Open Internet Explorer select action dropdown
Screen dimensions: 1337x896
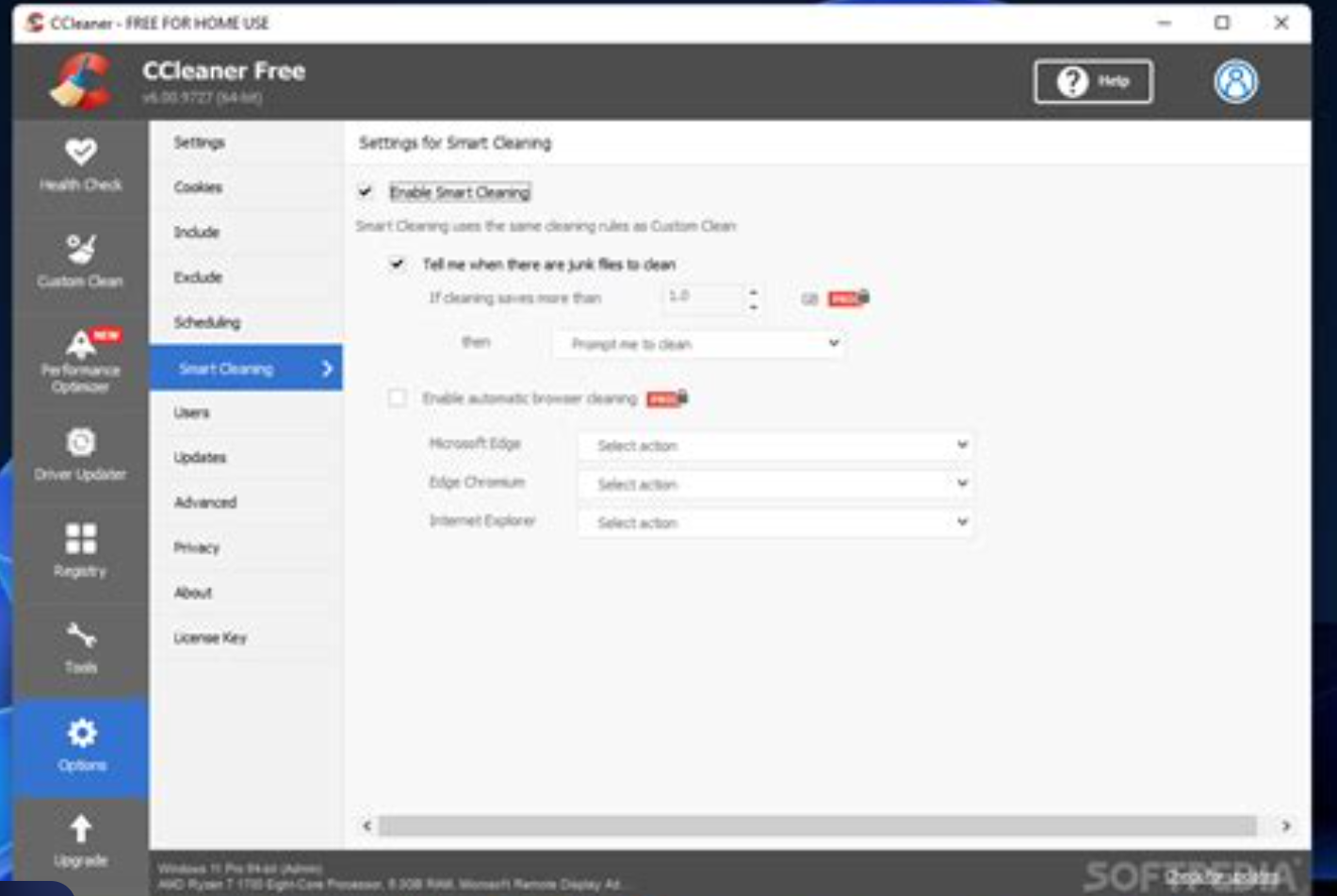775,523
